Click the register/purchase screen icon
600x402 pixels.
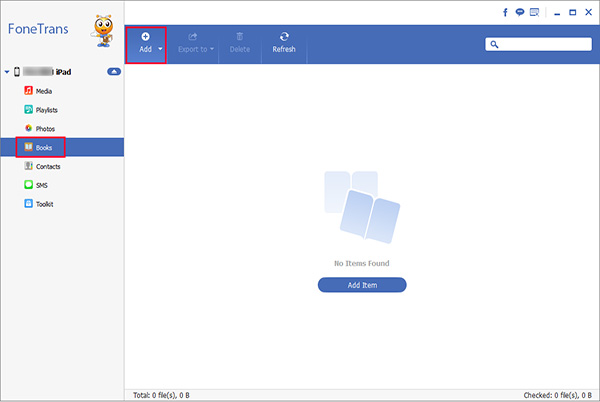click(x=534, y=12)
